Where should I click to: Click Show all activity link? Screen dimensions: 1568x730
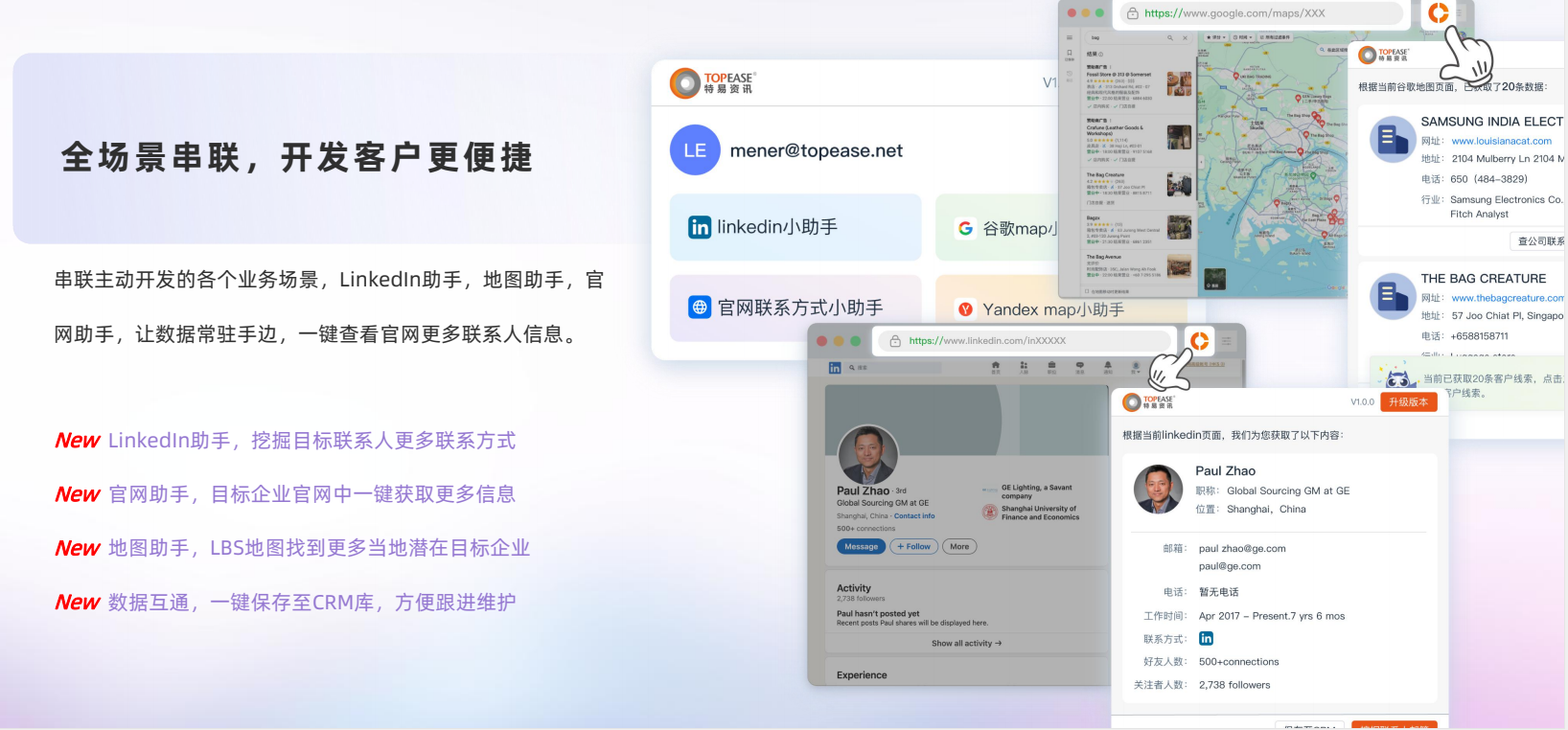[x=966, y=643]
